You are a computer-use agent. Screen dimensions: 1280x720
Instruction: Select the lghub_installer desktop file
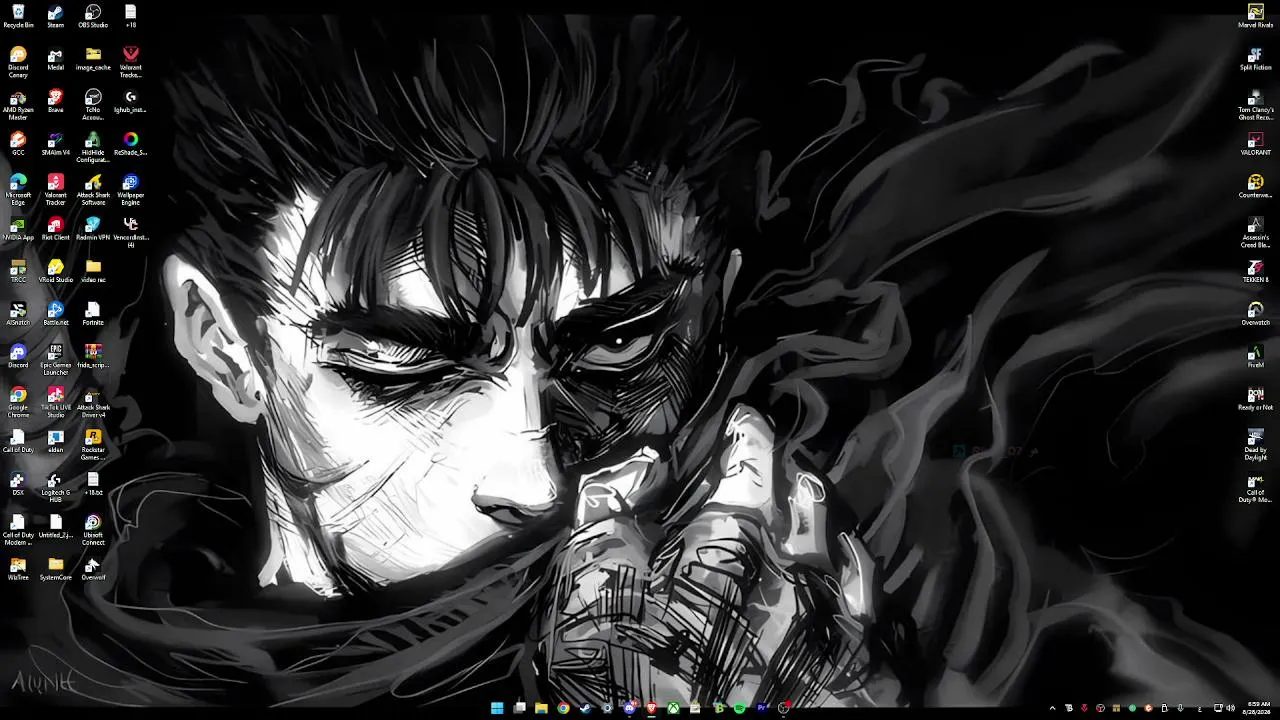tap(130, 102)
